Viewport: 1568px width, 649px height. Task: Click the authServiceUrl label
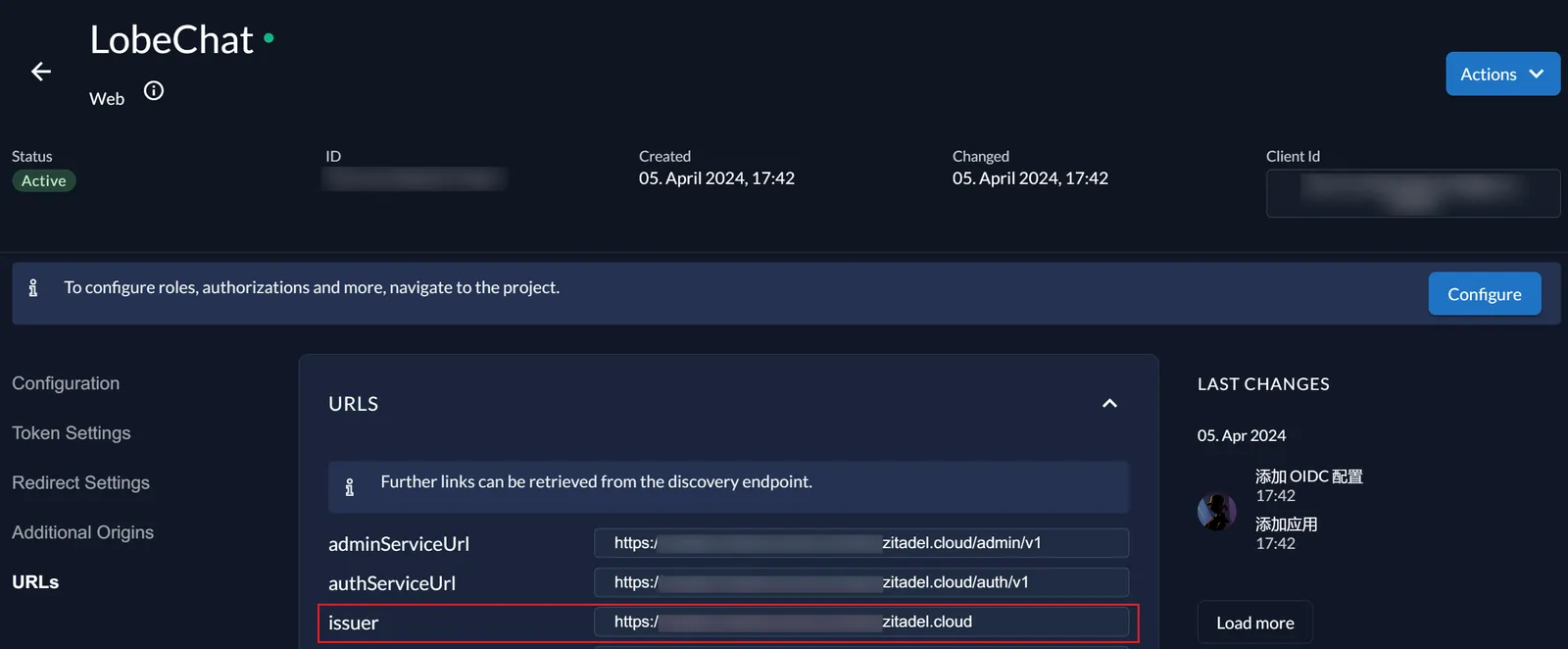pyautogui.click(x=392, y=583)
